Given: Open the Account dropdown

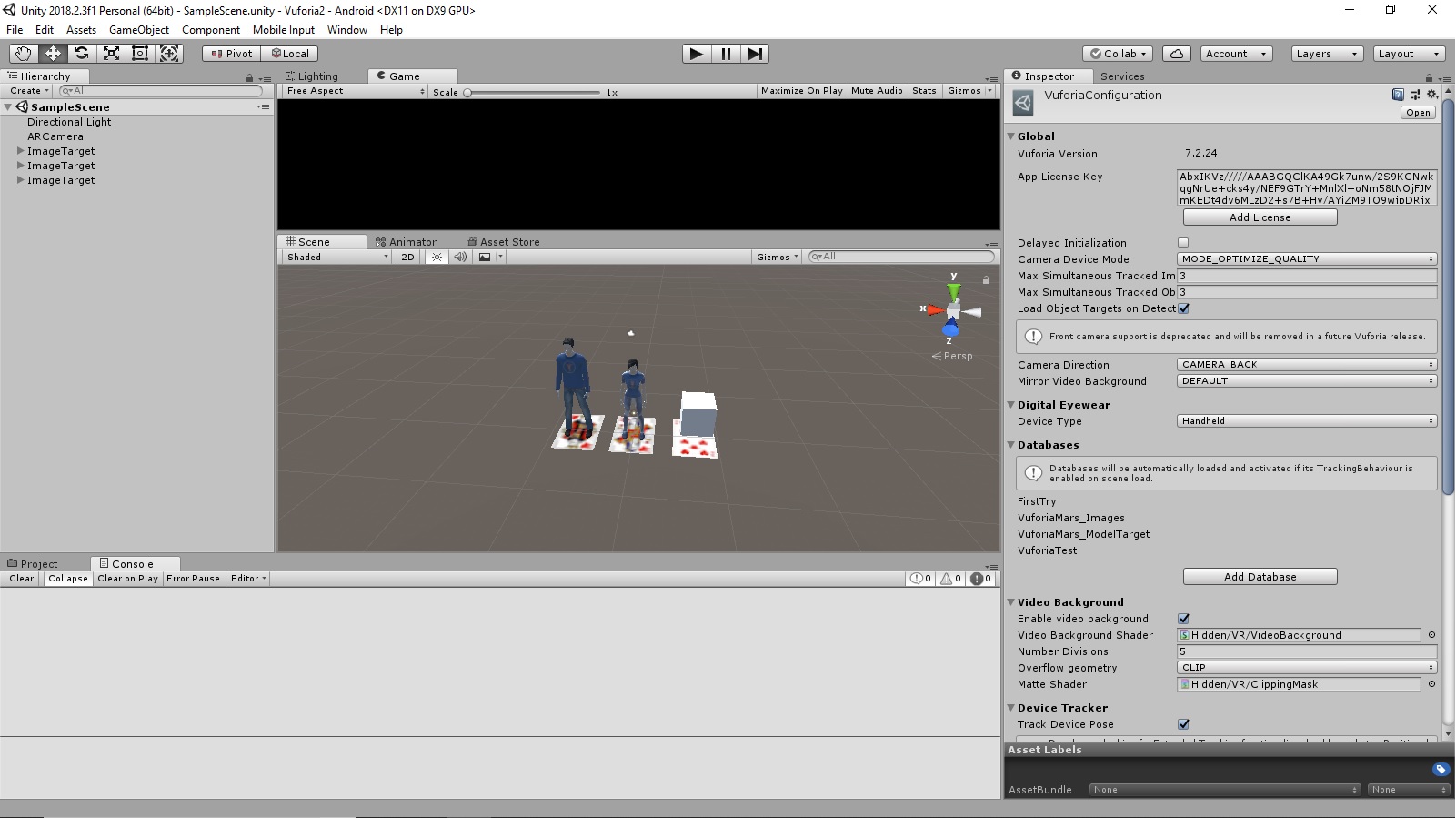Looking at the screenshot, I should tap(1237, 54).
